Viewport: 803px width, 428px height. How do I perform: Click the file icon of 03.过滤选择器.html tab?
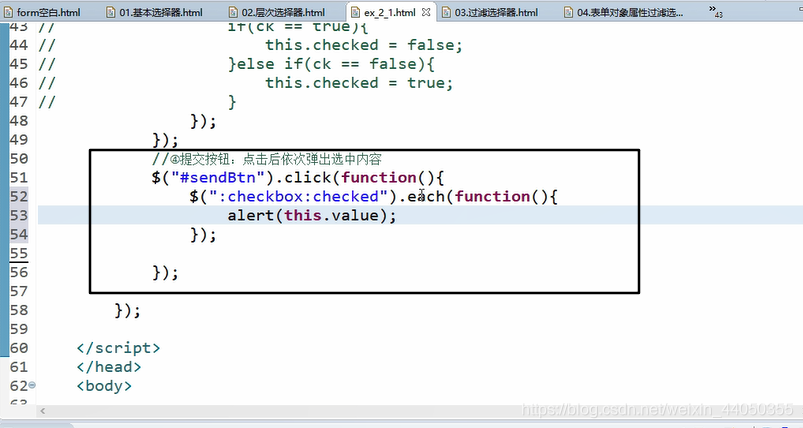pyautogui.click(x=446, y=12)
